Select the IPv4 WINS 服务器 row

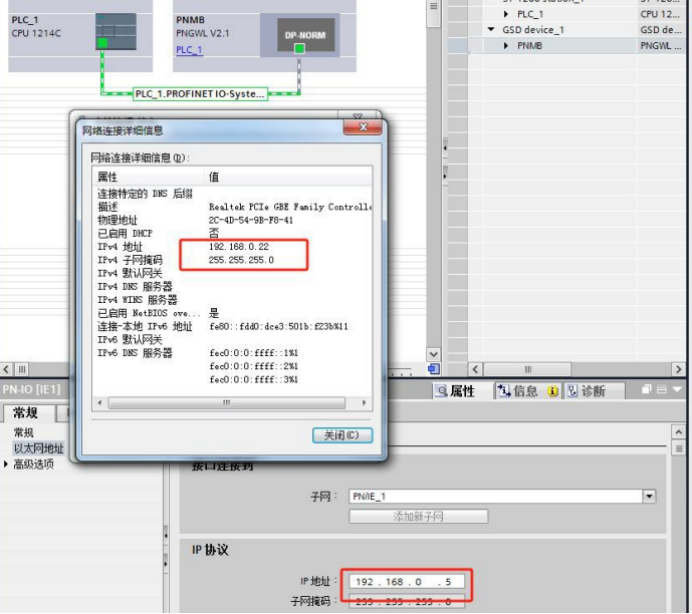point(232,300)
